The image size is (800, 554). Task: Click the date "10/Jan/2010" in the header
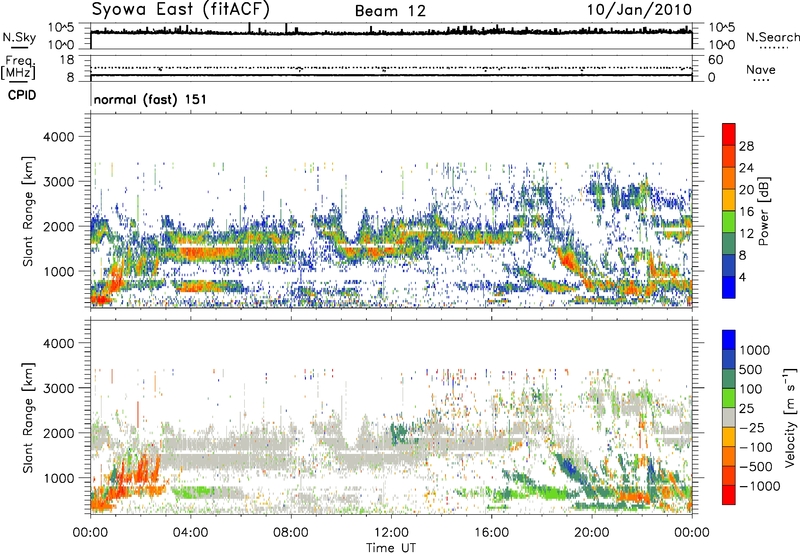point(639,10)
